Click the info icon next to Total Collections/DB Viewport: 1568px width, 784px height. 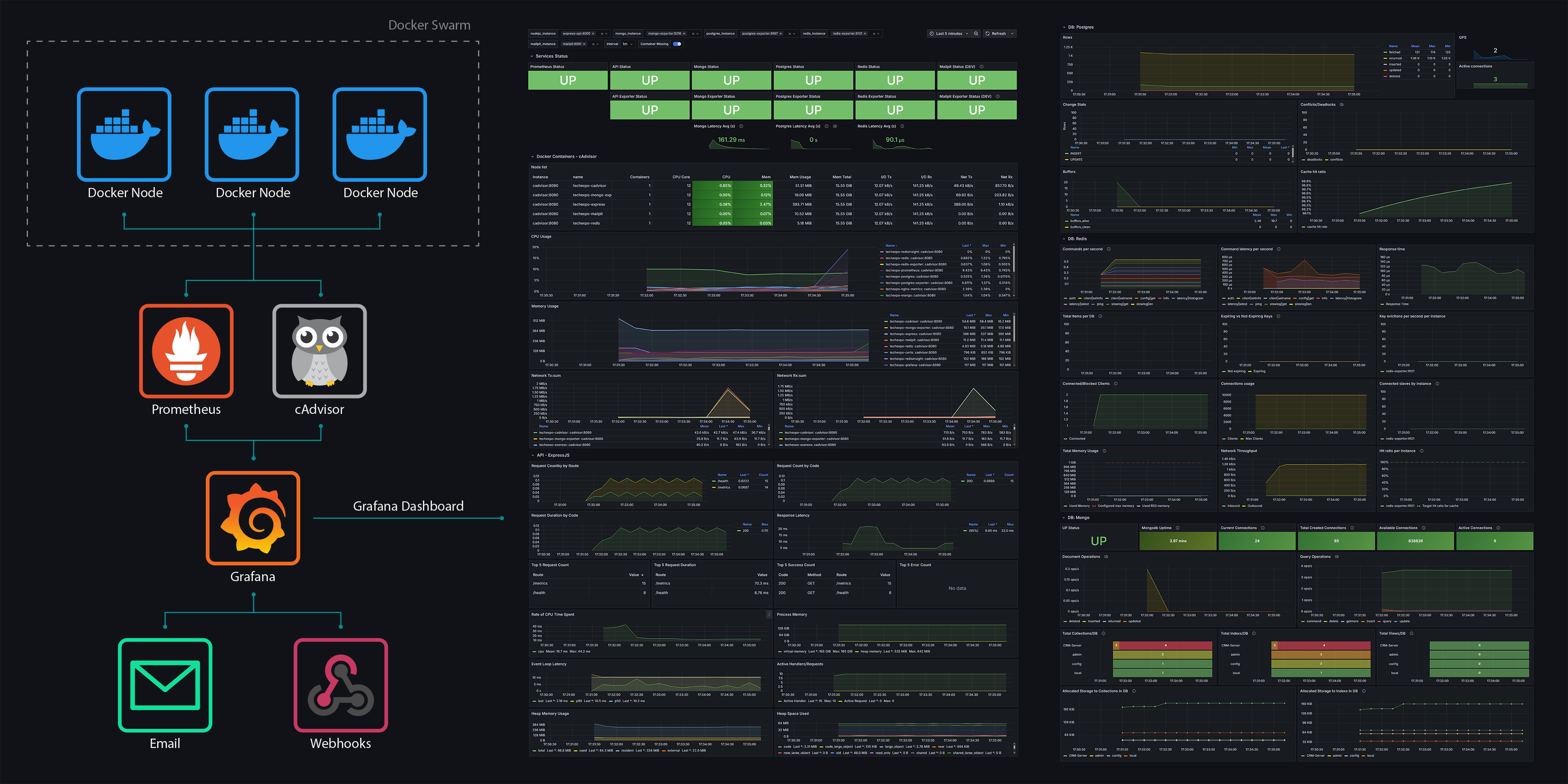1104,633
